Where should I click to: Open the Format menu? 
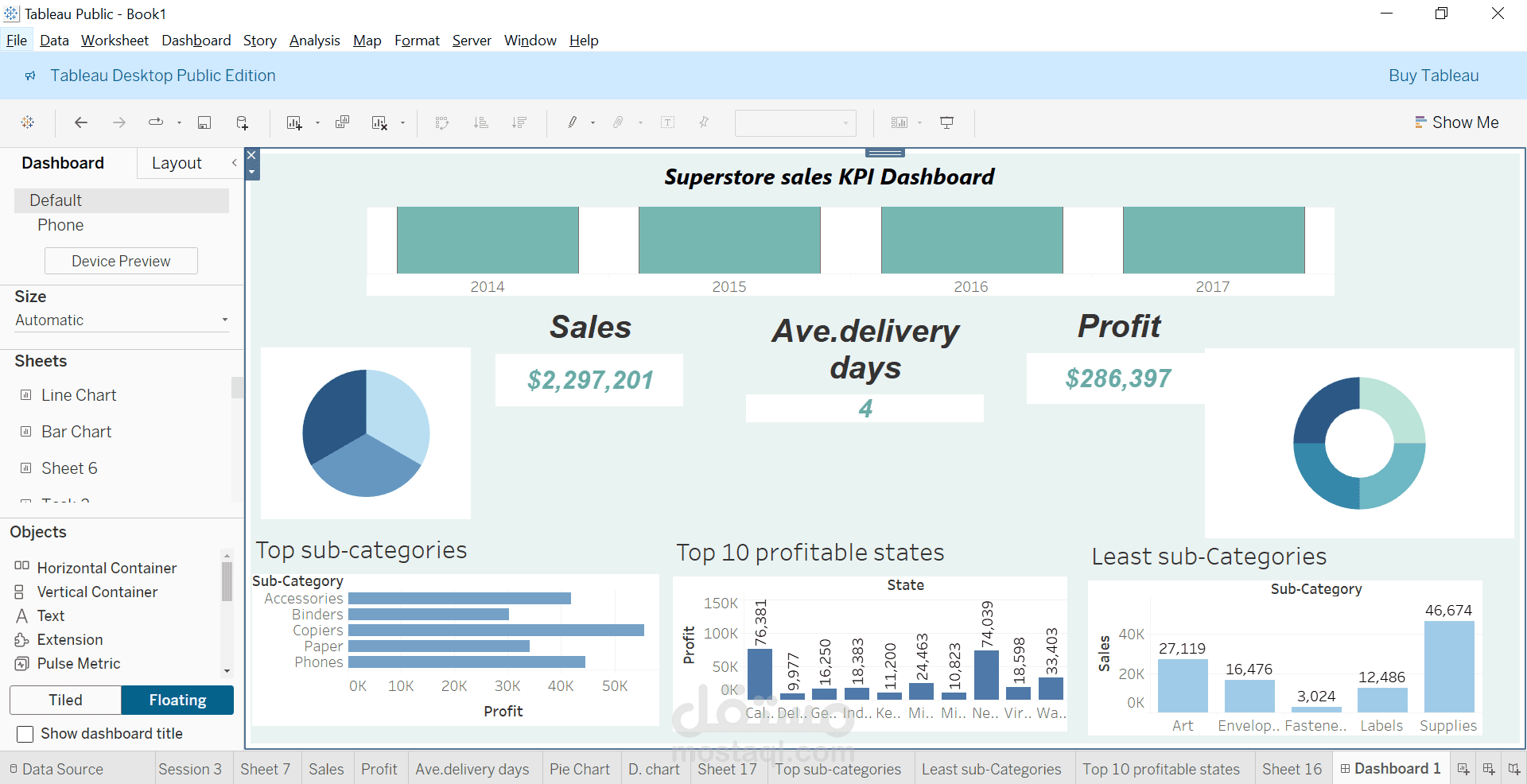pyautogui.click(x=417, y=41)
